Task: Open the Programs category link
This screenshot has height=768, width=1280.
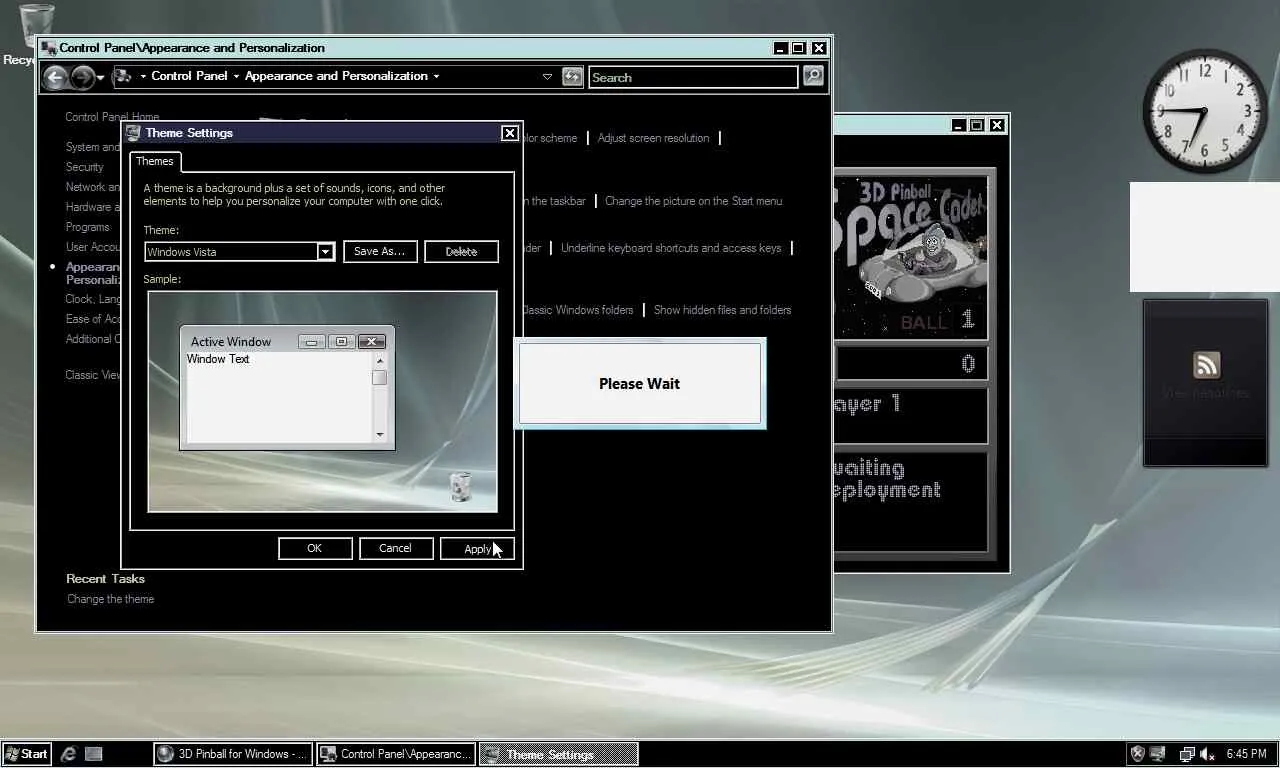Action: click(88, 227)
